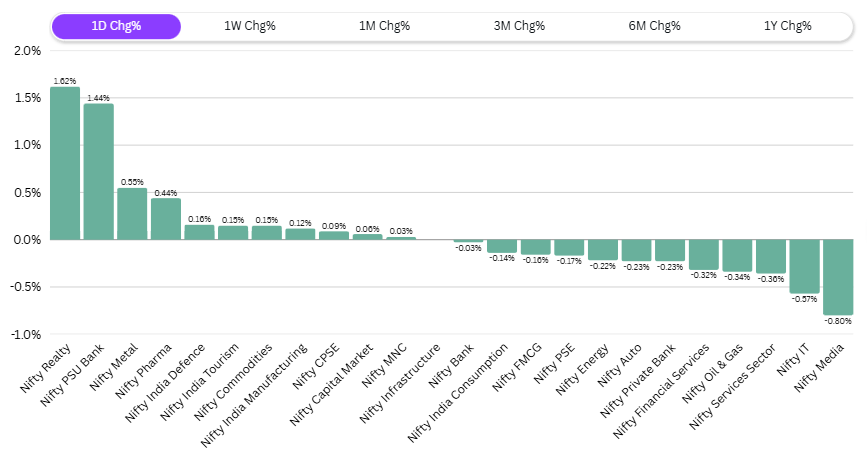Select the 1Y Chg% tab
The width and height of the screenshot is (867, 457).
pyautogui.click(x=789, y=26)
